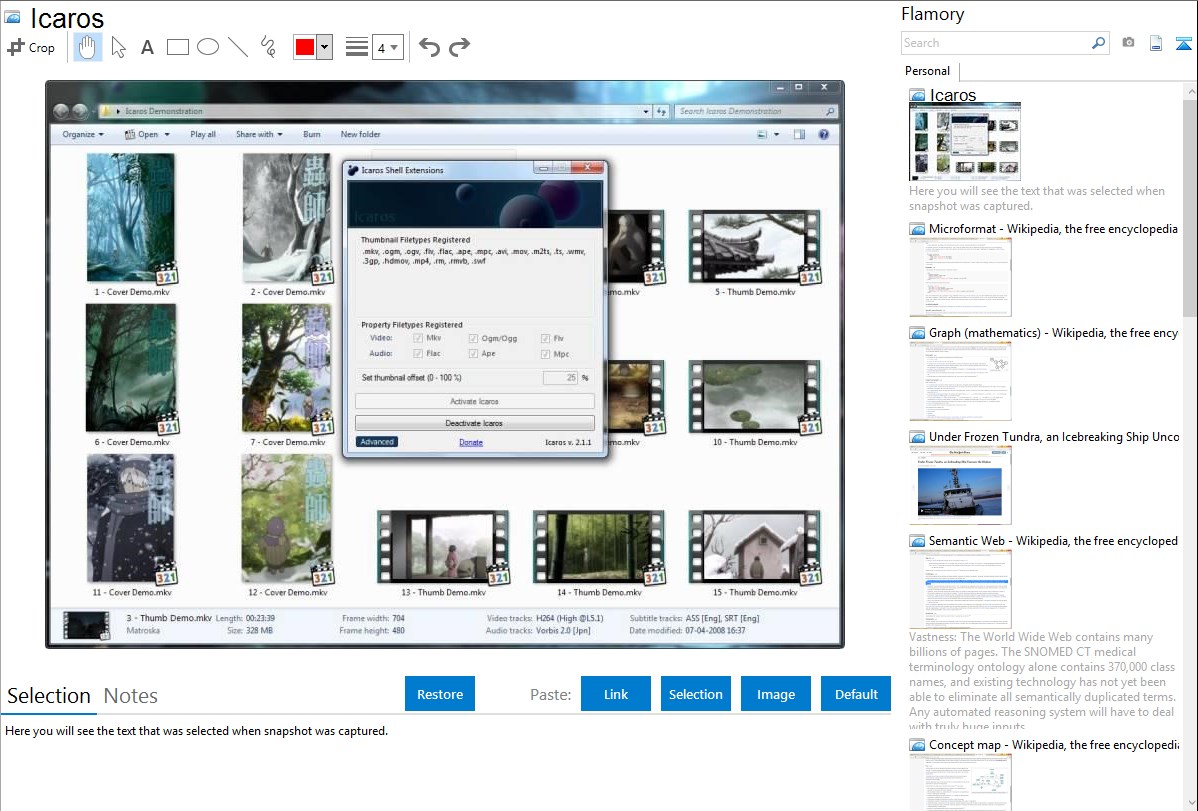Switch to the Notes tab

(x=131, y=696)
